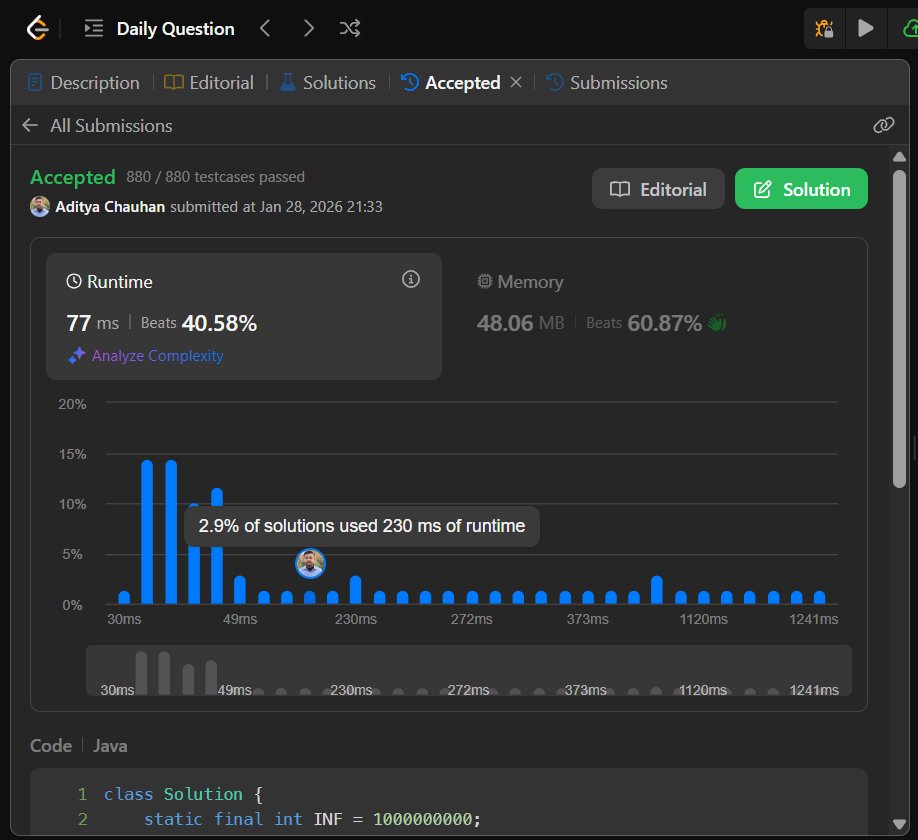Click the Accepted status text
Viewport: 918px width, 840px height.
point(73,177)
